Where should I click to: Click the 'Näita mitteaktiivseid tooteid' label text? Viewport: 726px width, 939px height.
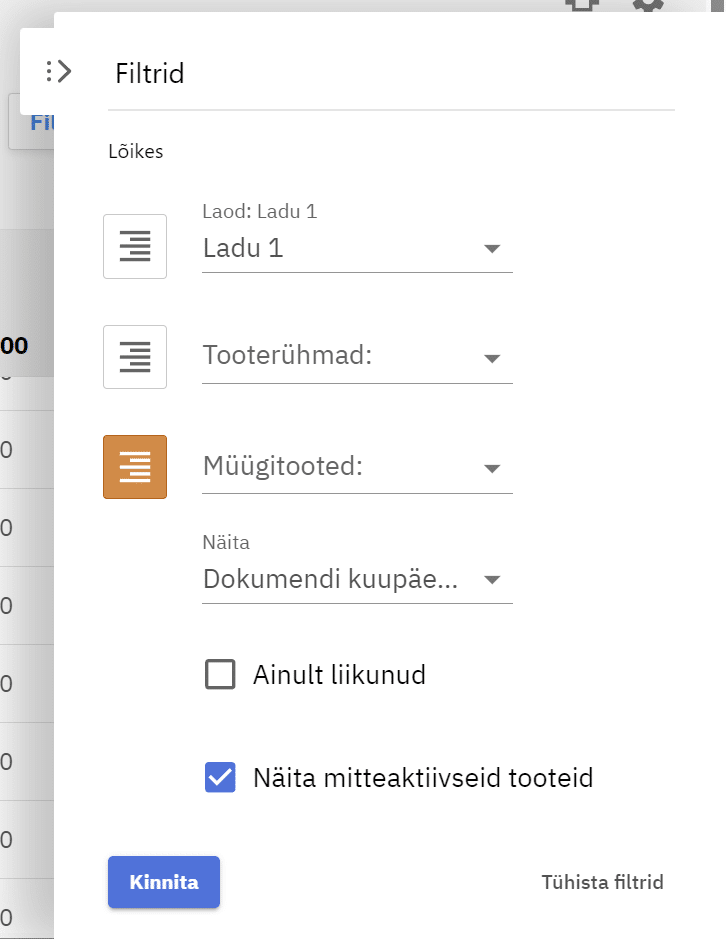pos(423,777)
